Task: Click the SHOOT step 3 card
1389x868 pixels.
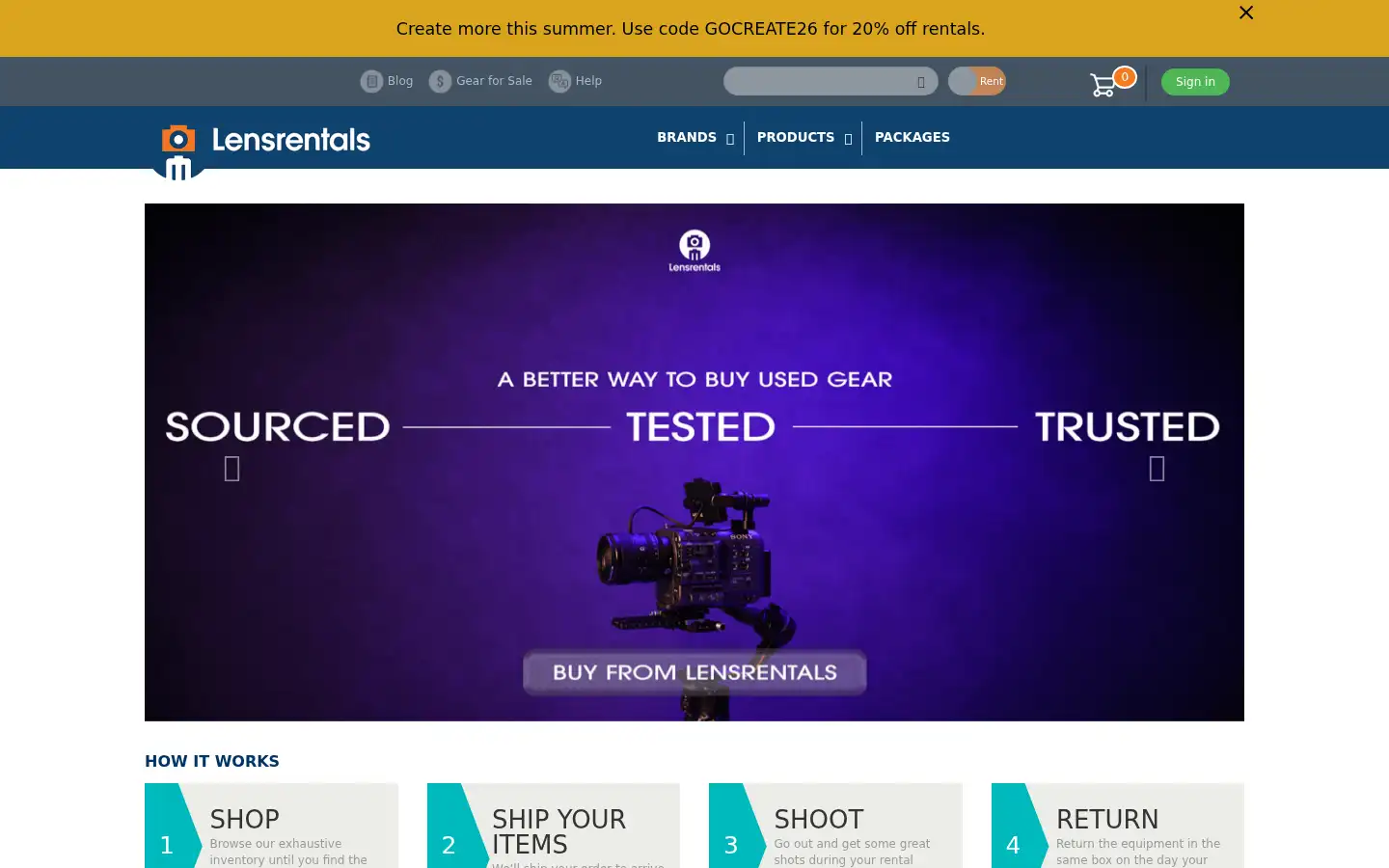Action: pos(835,826)
